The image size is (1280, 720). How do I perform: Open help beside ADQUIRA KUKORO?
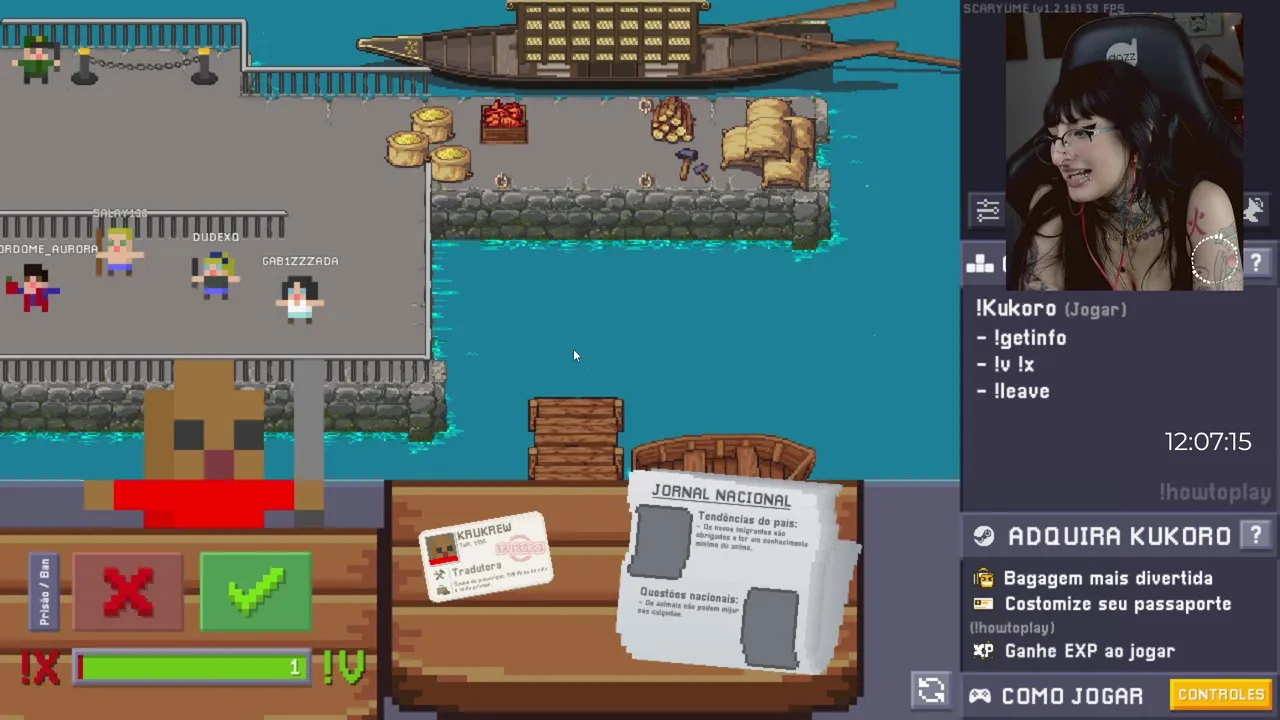coord(1256,536)
